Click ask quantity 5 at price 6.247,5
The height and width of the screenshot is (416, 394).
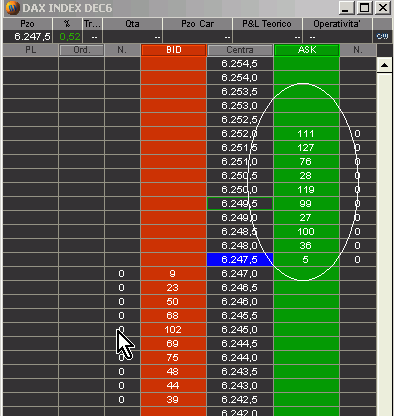pos(306,260)
